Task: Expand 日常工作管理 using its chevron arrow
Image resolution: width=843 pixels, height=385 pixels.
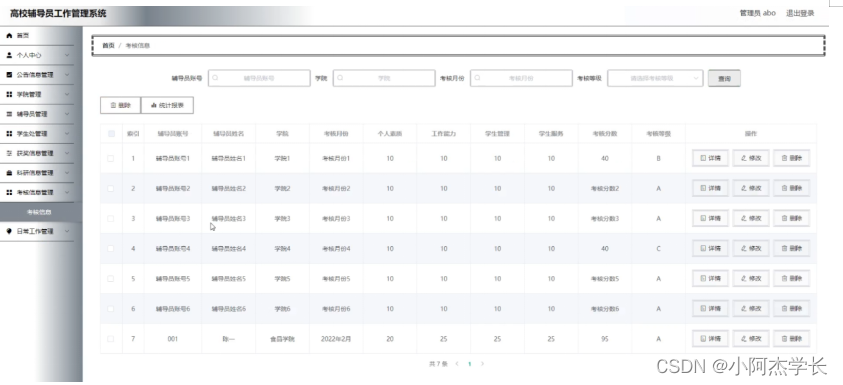Action: click(x=67, y=231)
